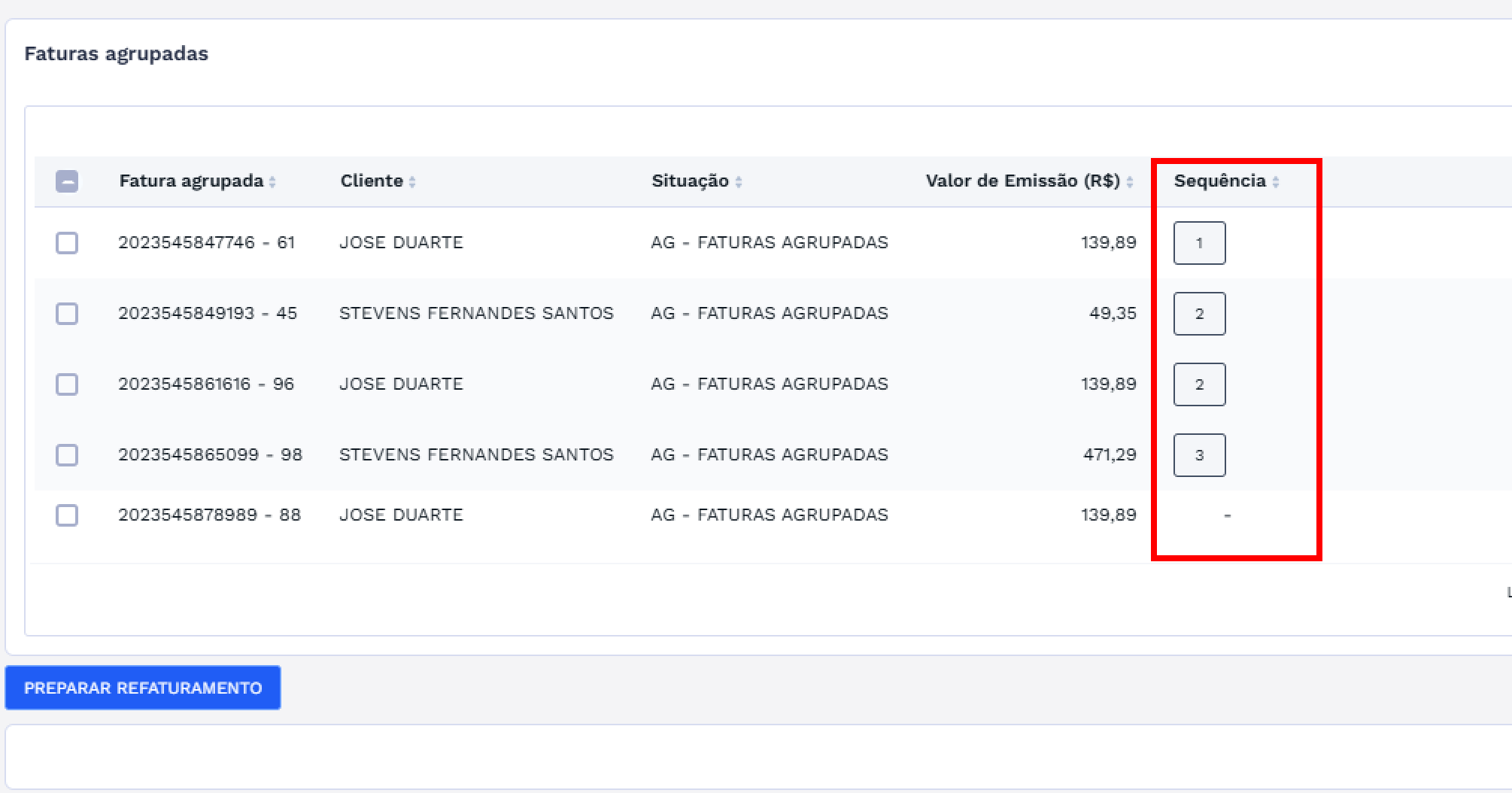Viewport: 1512px width, 793px height.
Task: Toggle the select-all header checkbox
Action: tap(67, 181)
